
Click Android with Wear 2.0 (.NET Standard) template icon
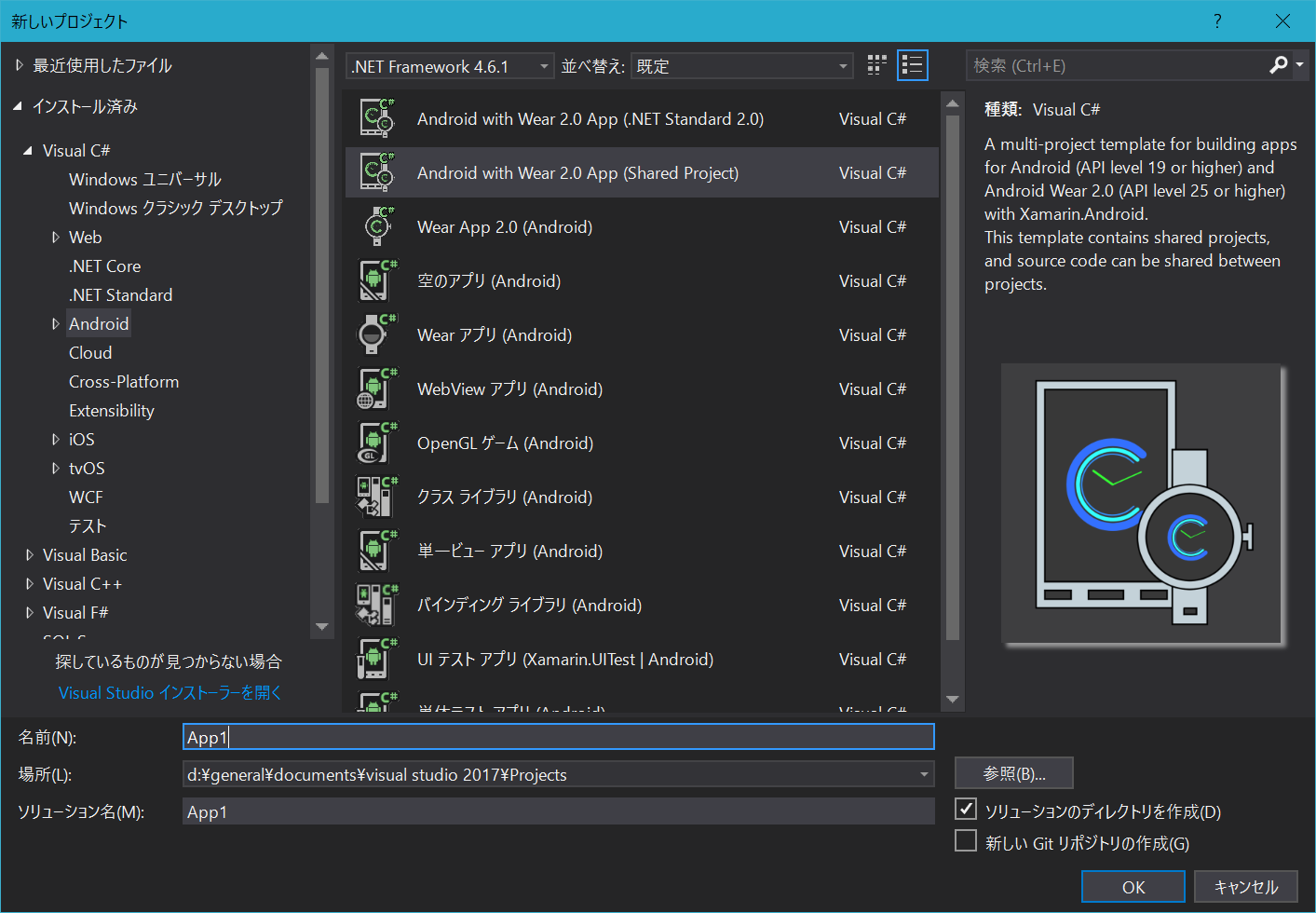(377, 118)
